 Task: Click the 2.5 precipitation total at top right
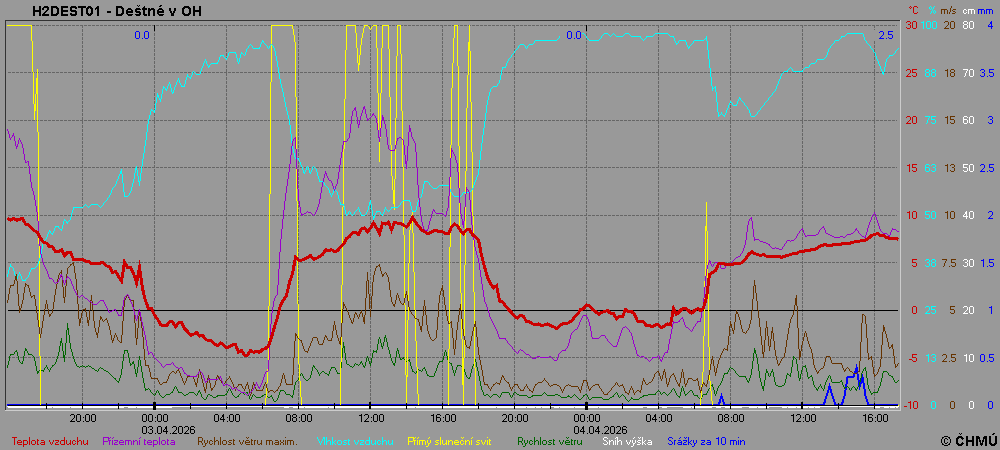pyautogui.click(x=885, y=35)
